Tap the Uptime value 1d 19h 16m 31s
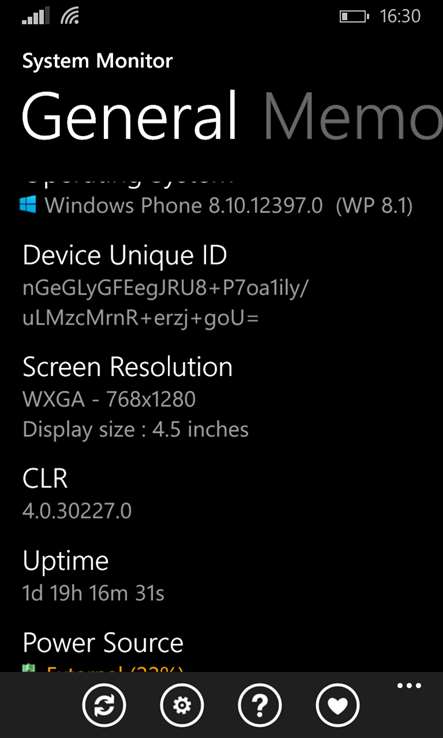 coord(94,594)
